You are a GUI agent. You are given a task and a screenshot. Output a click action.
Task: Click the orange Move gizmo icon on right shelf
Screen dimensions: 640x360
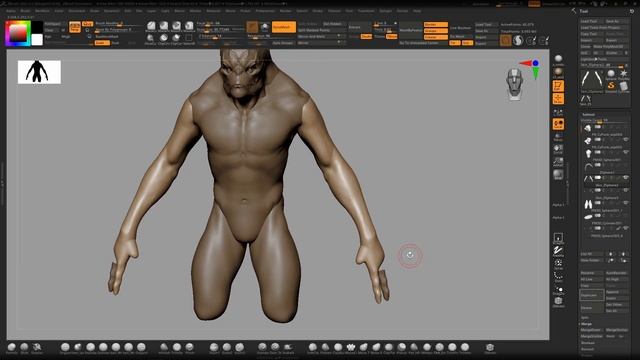pos(558,99)
